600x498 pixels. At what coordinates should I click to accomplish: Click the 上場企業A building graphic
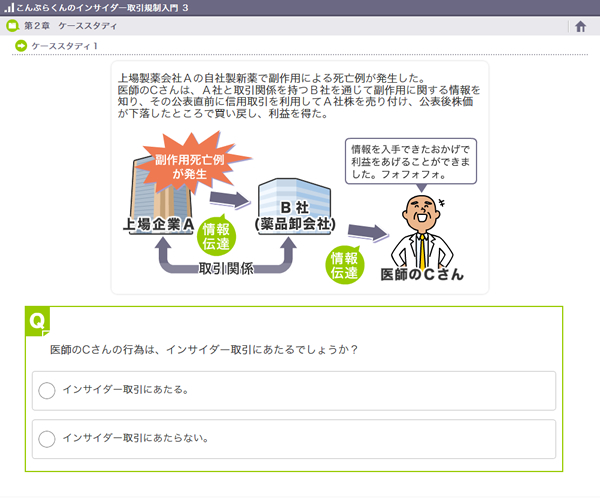[160, 193]
